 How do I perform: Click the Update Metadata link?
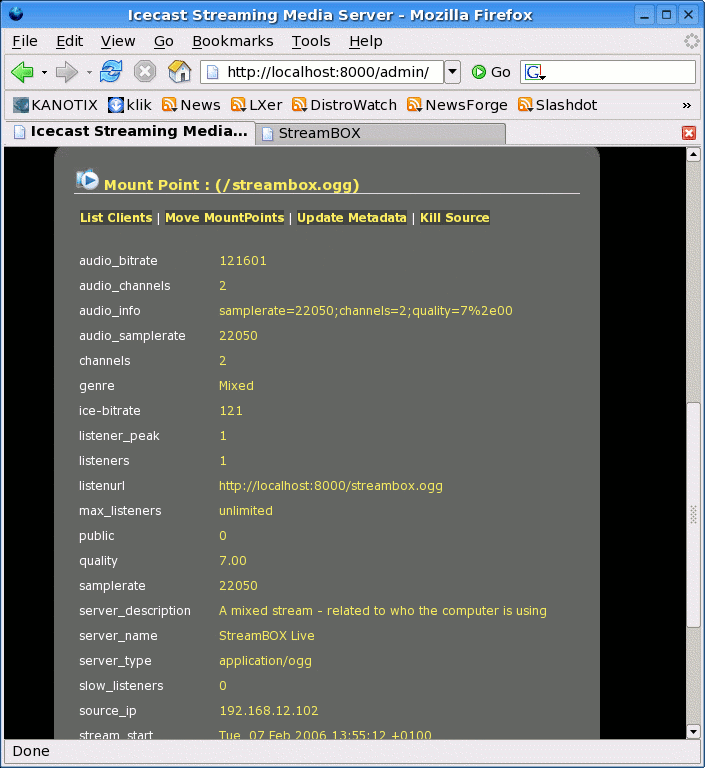click(352, 217)
